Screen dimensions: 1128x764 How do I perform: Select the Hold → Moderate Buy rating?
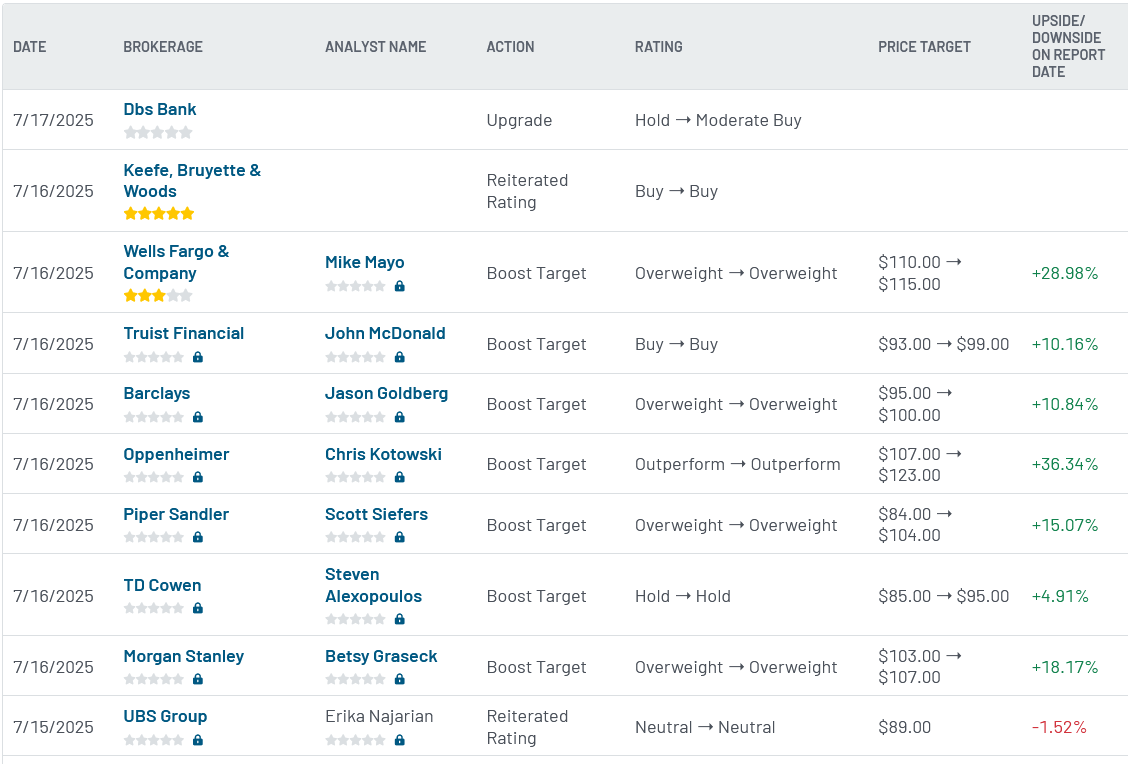(718, 120)
